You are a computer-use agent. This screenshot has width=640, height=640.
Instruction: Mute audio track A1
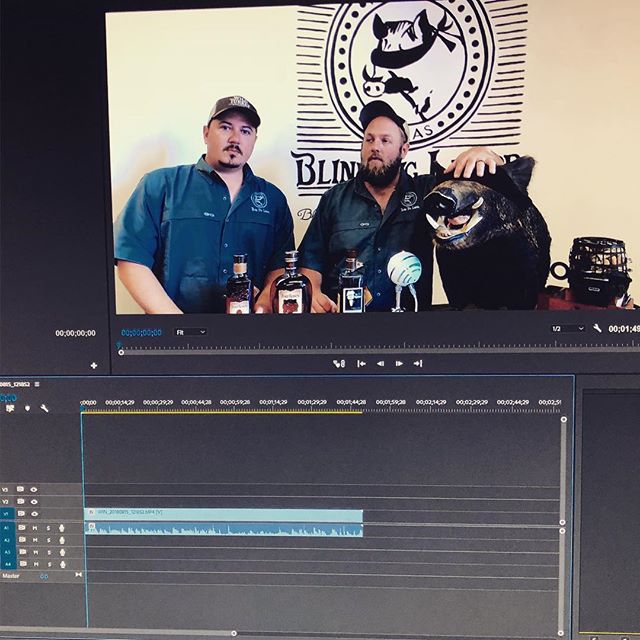(35, 528)
